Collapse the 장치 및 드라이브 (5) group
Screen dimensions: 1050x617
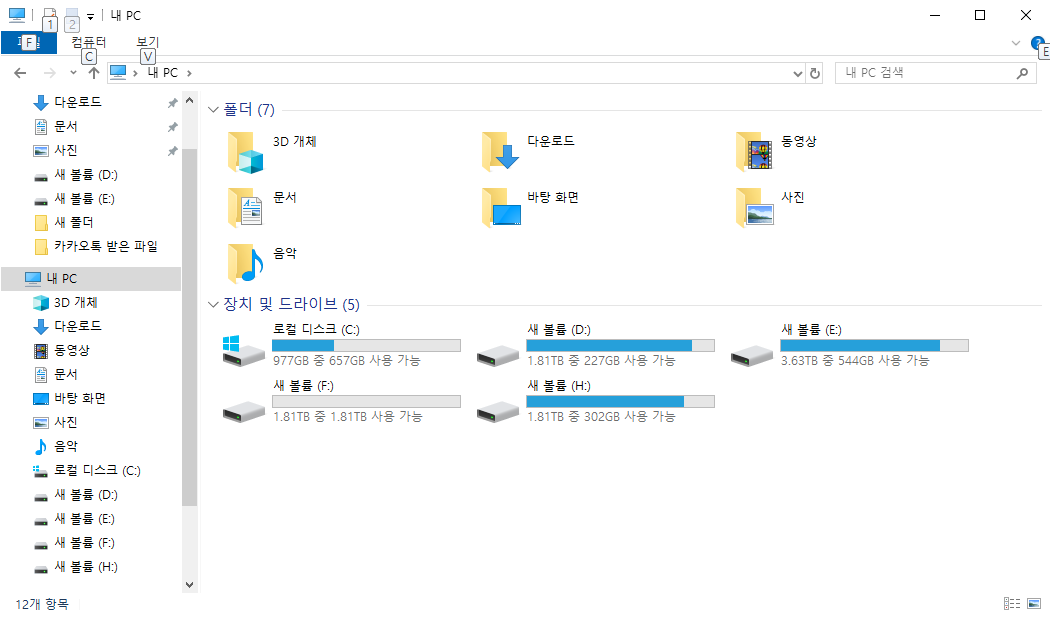point(213,305)
